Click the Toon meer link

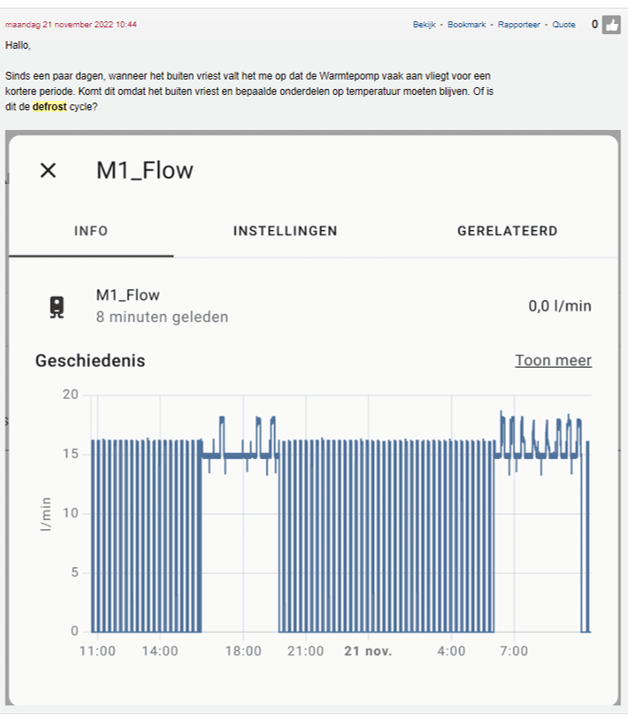553,360
